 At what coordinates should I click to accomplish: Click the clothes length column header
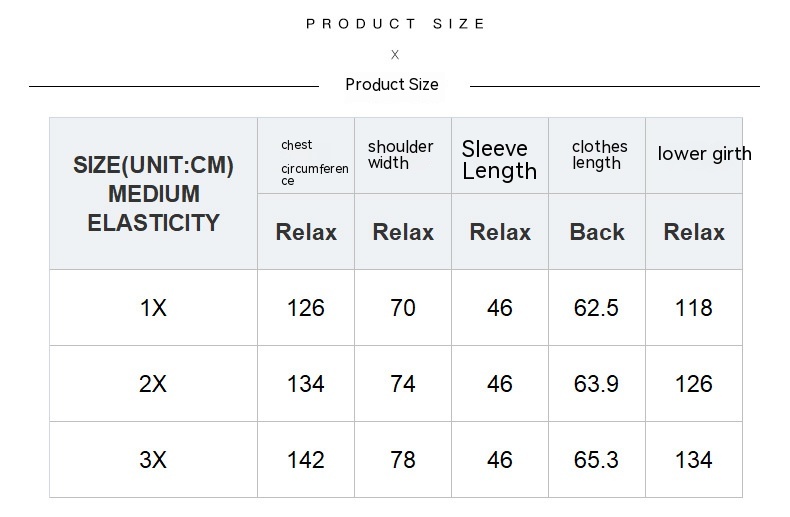[599, 155]
